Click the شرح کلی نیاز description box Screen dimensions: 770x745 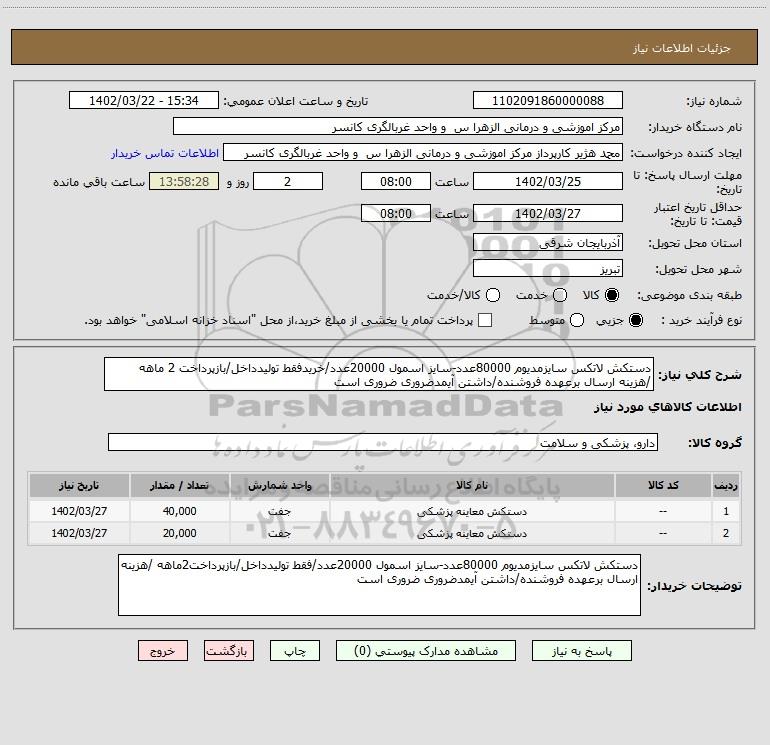tap(379, 374)
